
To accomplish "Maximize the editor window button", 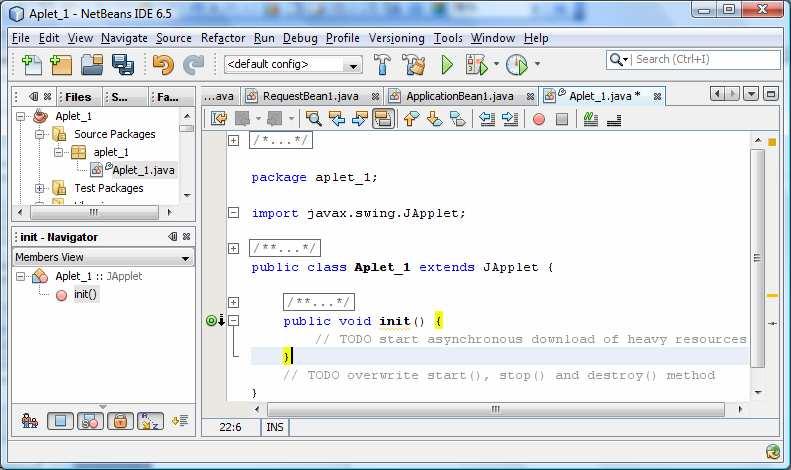I will pyautogui.click(x=771, y=94).
